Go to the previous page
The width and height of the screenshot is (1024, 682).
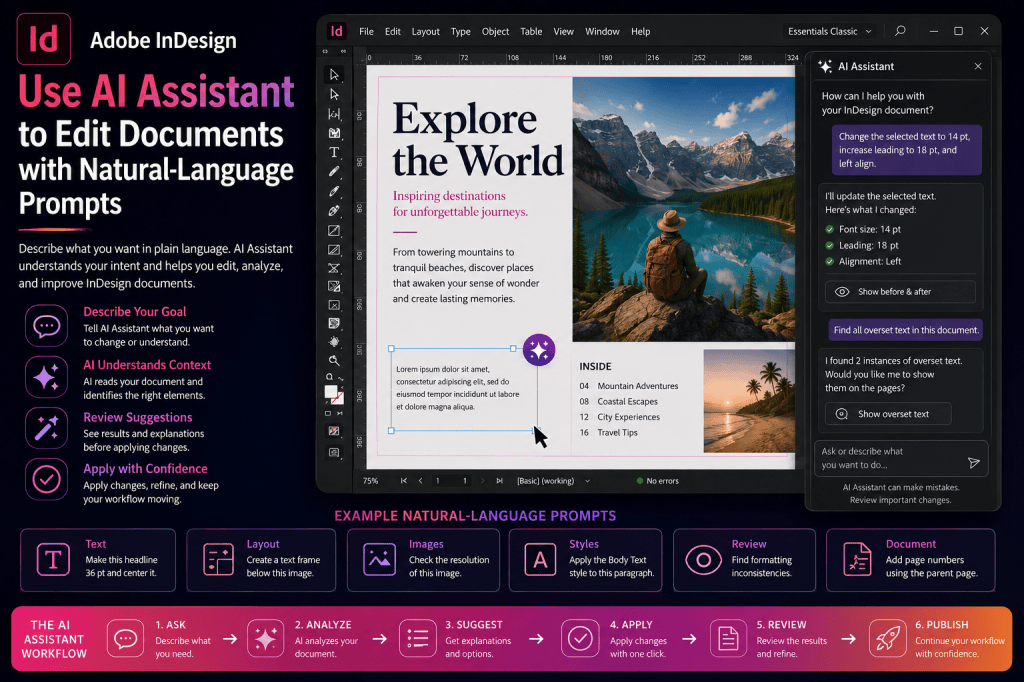point(421,481)
